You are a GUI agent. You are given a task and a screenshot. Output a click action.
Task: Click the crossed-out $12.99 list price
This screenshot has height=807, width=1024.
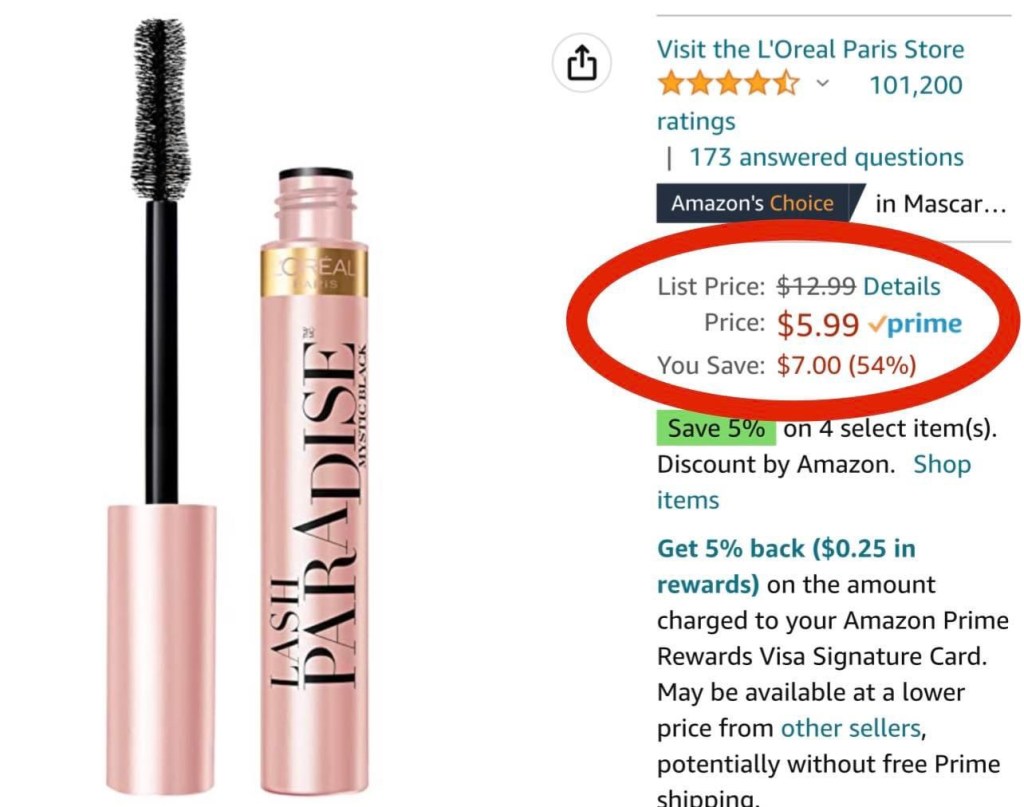pos(816,286)
